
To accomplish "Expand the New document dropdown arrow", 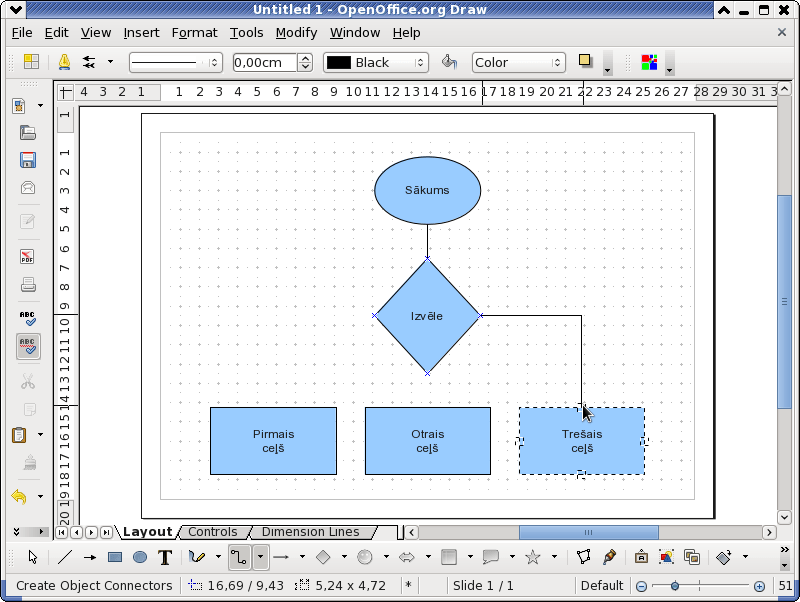I will 40,106.
